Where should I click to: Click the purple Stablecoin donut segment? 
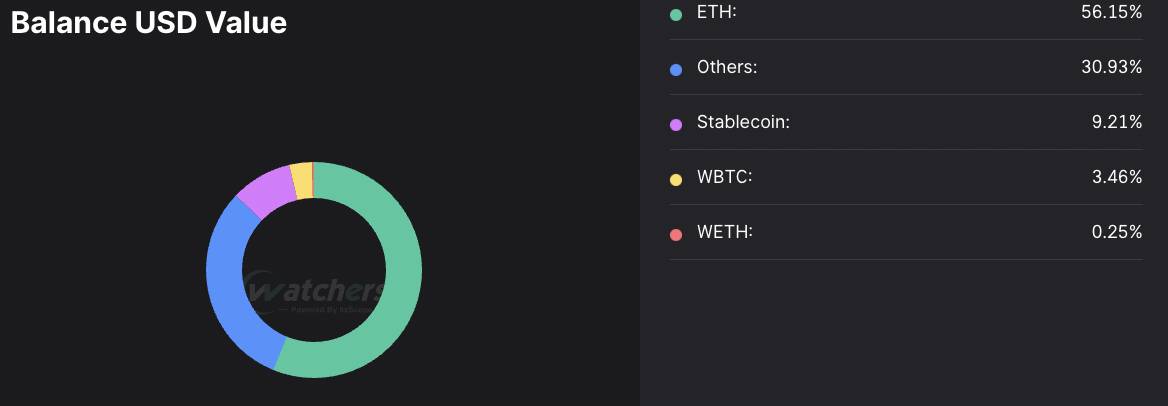click(264, 189)
